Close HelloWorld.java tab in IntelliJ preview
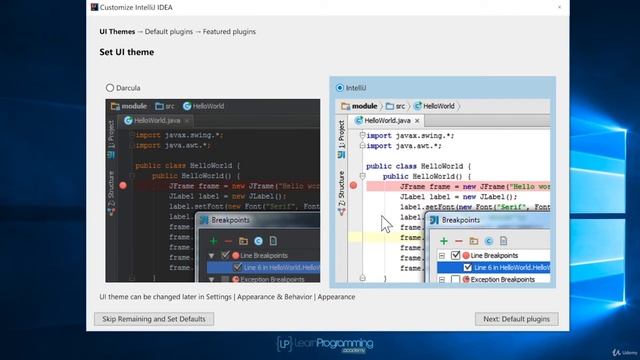 pyautogui.click(x=417, y=121)
